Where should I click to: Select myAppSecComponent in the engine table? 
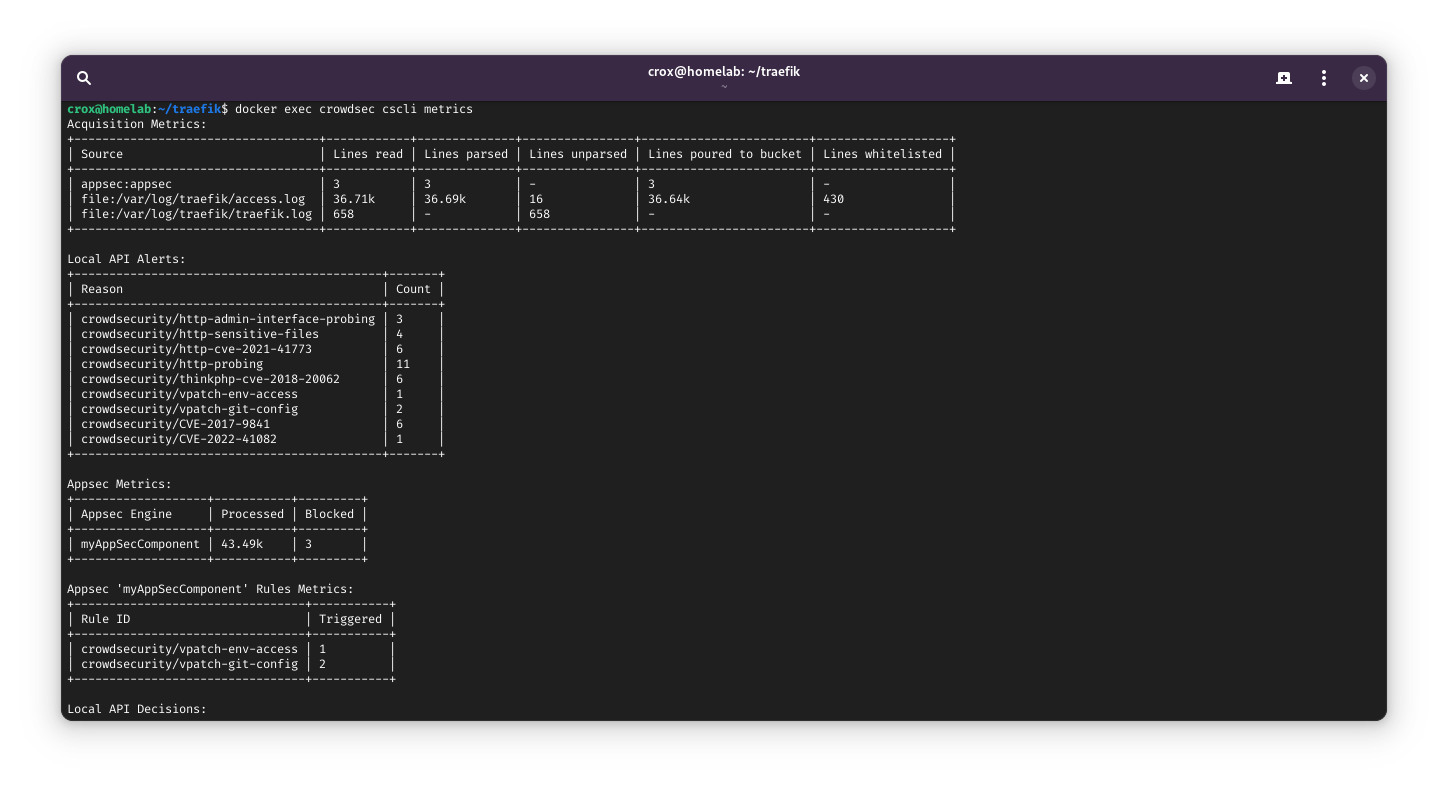(x=140, y=544)
